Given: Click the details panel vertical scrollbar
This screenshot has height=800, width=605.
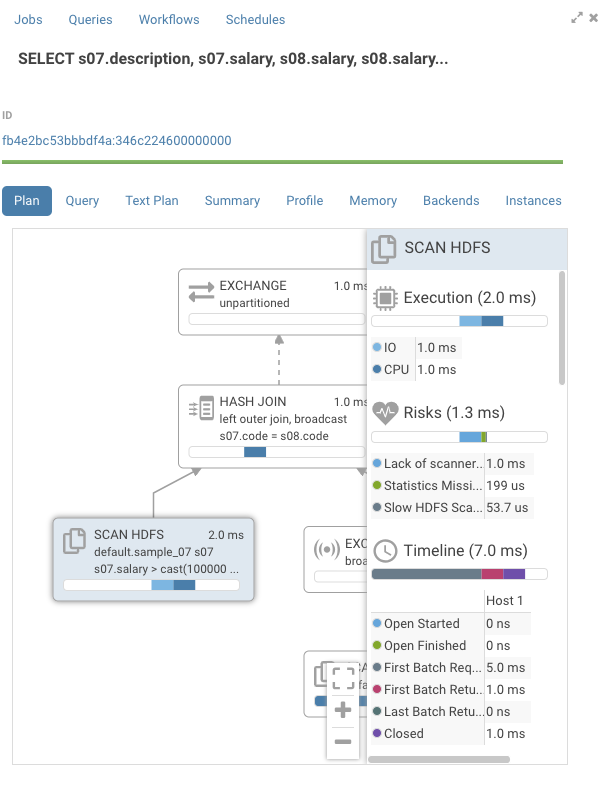Looking at the screenshot, I should coord(562,328).
